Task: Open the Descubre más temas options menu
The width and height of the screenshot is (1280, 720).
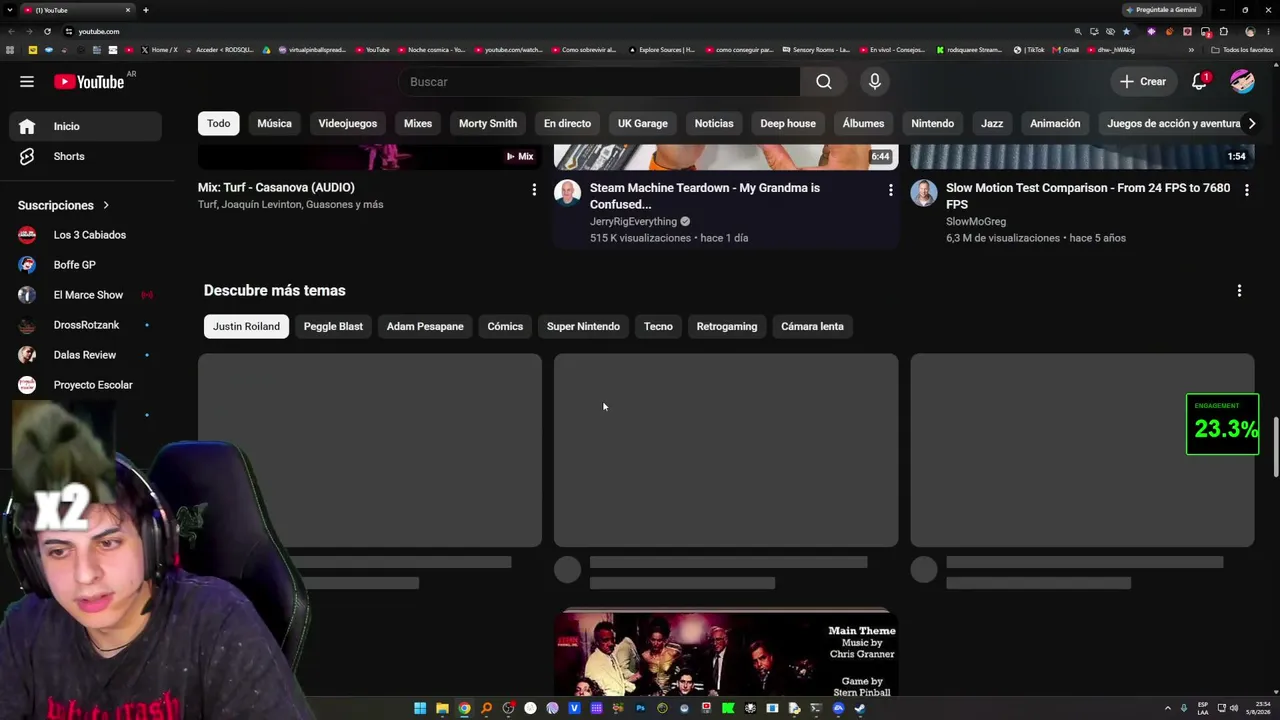Action: click(x=1239, y=291)
